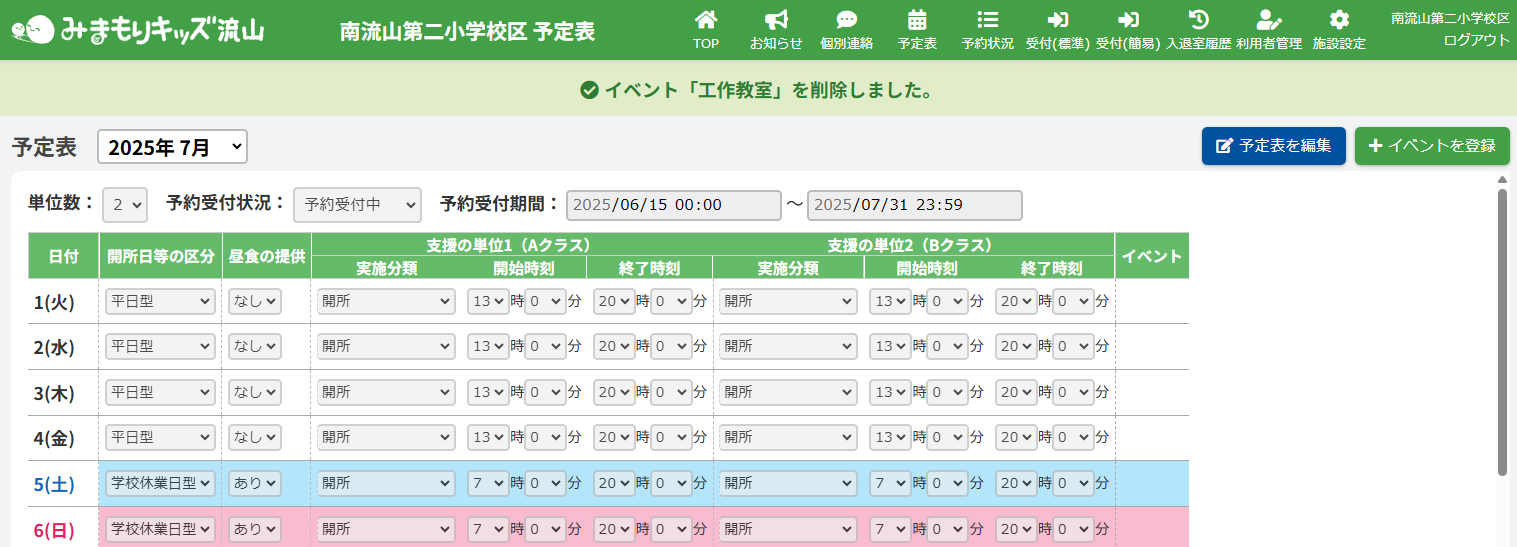The image size is (1517, 547).
Task: Click the イベントを登録 button
Action: coord(1431,146)
